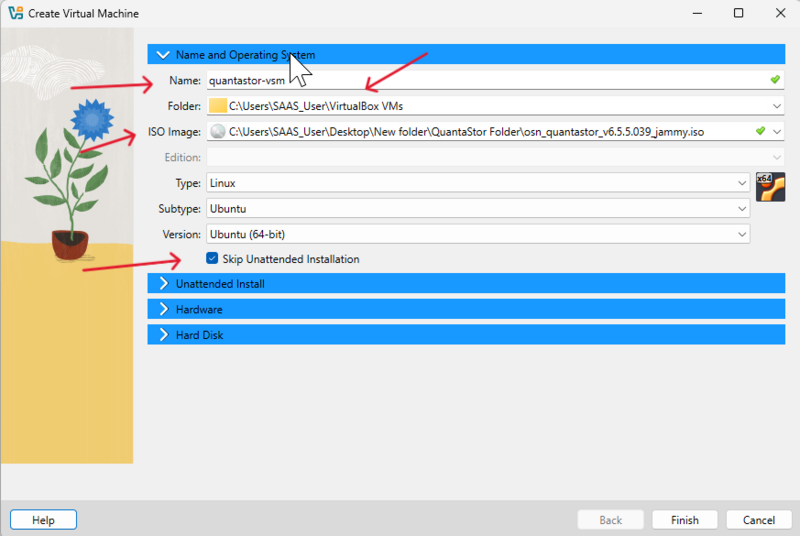Expand the Hard Disk section

[466, 335]
